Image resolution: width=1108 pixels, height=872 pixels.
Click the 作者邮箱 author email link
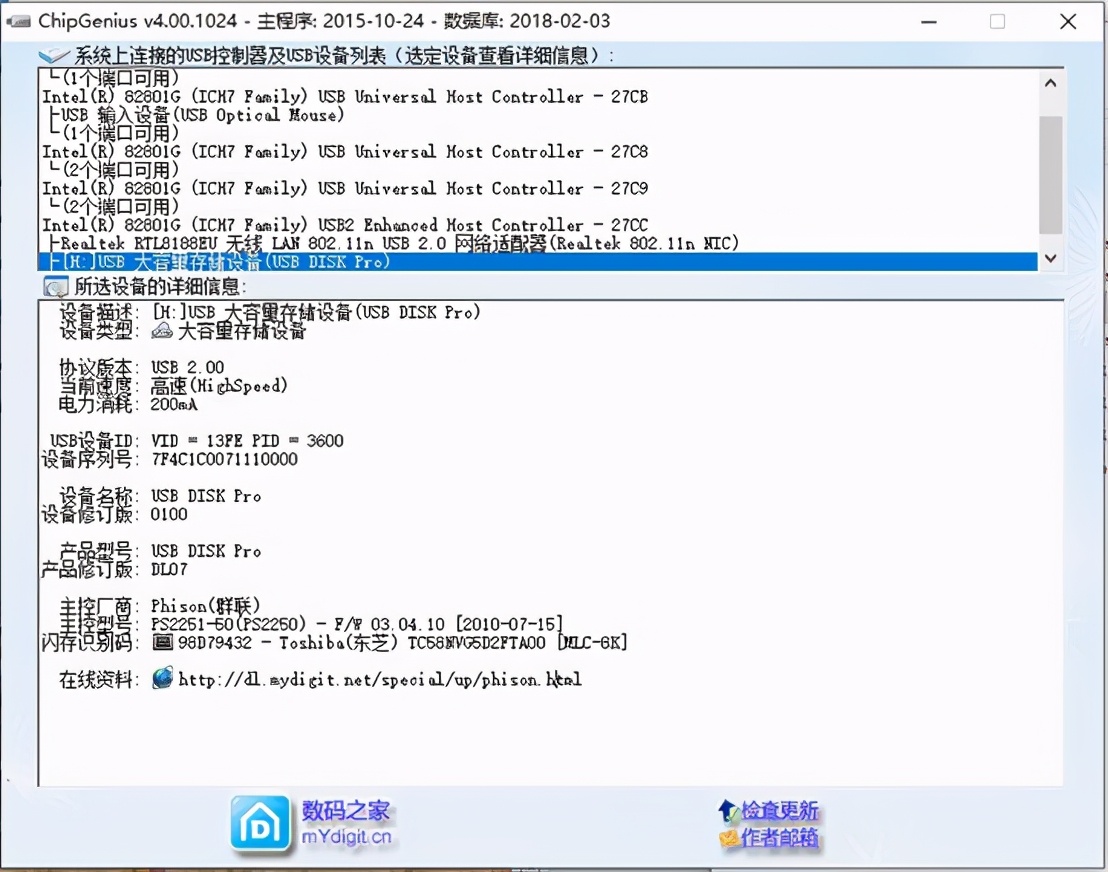(779, 838)
